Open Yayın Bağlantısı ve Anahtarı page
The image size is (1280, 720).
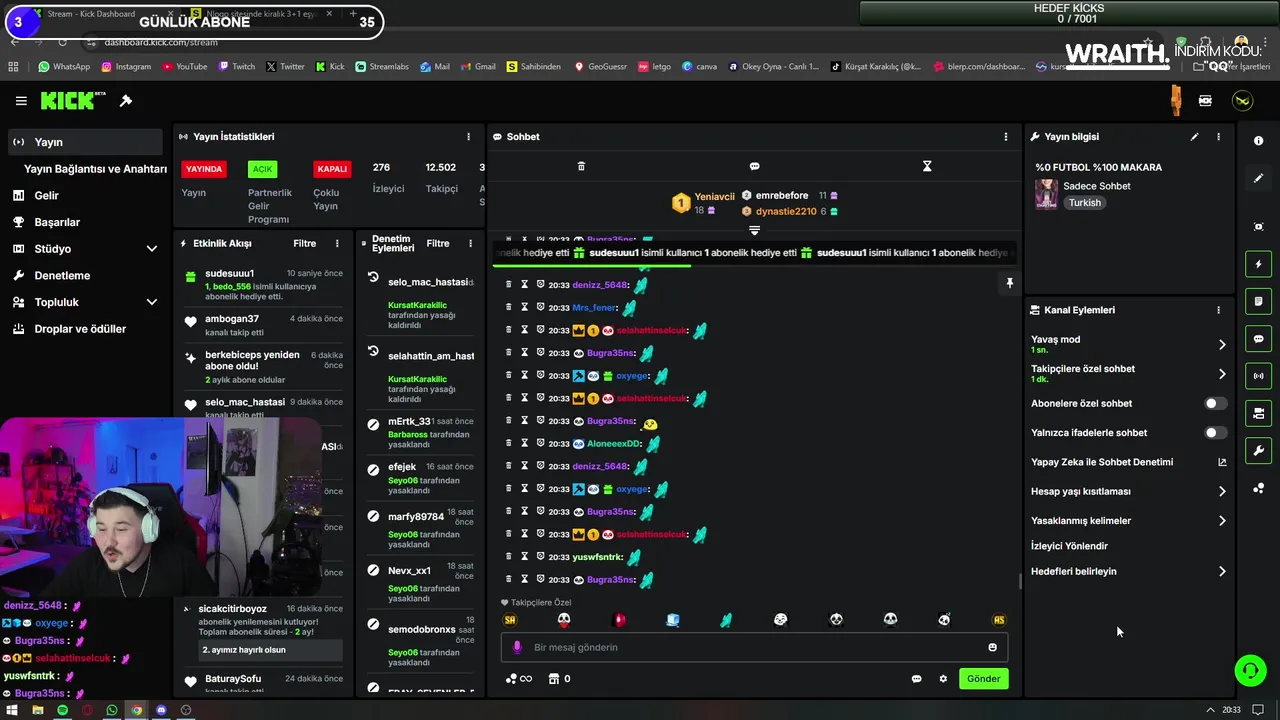[95, 169]
